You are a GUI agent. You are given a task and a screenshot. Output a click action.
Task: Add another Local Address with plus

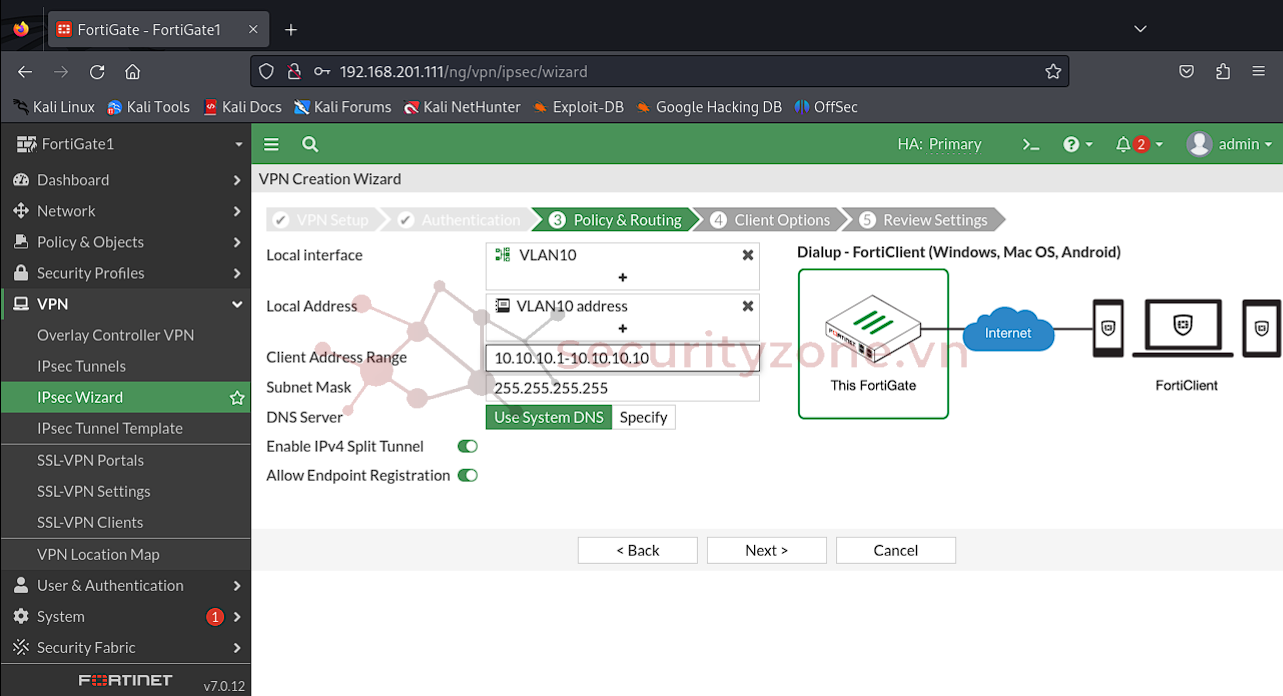623,328
